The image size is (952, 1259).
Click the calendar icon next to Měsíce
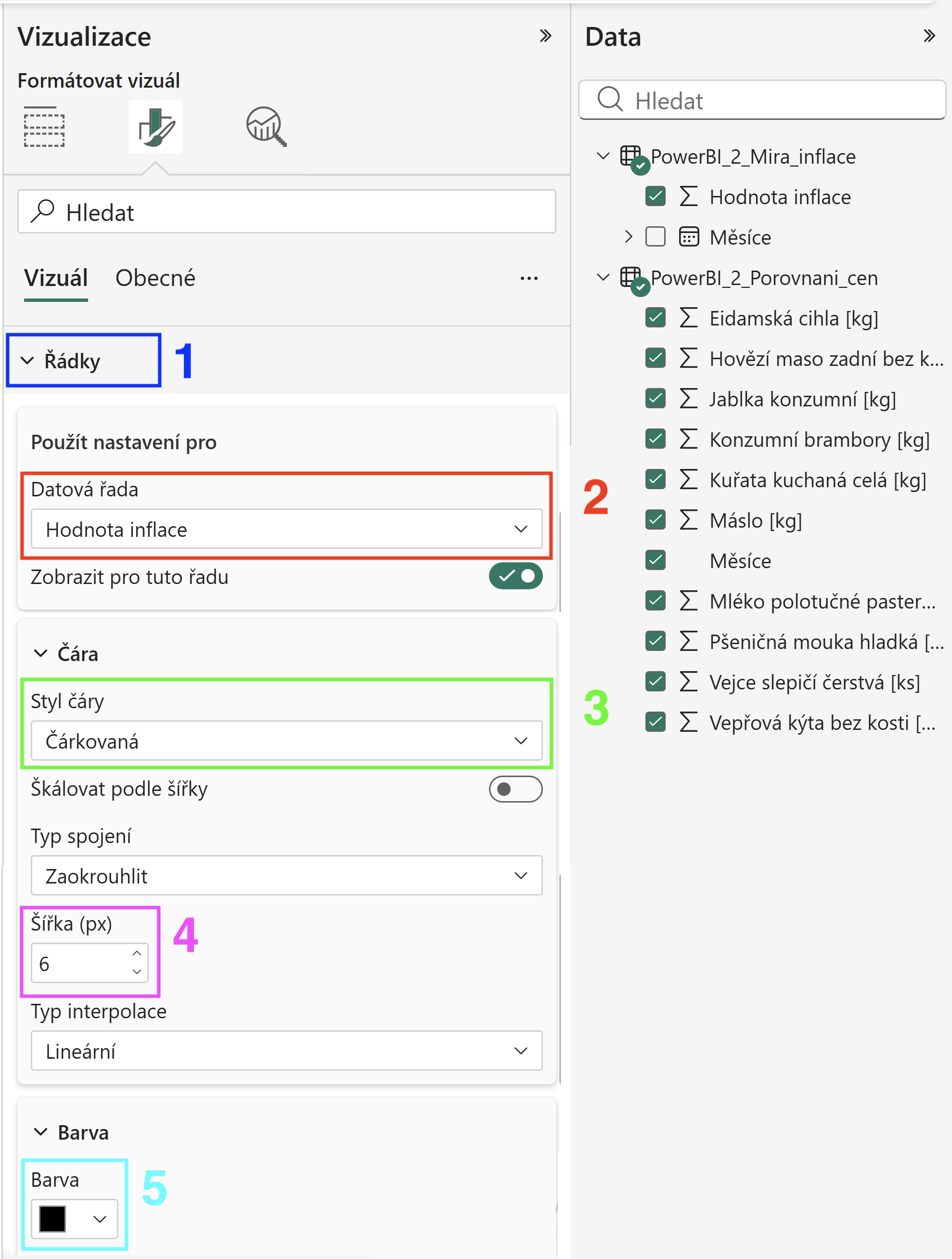coord(689,237)
